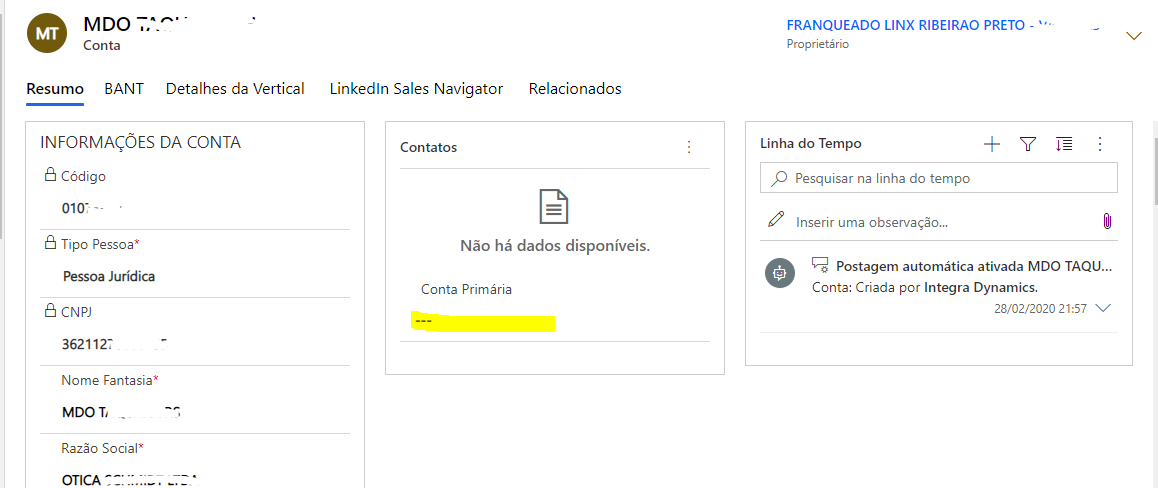This screenshot has height=488, width=1158.
Task: Click the timeline sort/expand records icon
Action: [1064, 144]
